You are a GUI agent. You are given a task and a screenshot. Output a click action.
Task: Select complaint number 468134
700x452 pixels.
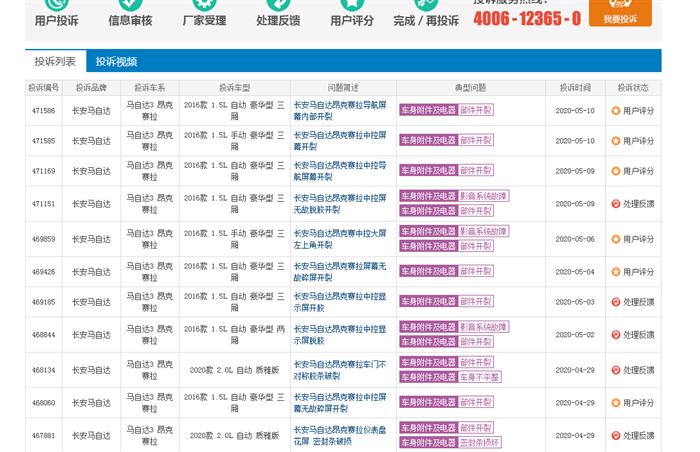point(44,370)
